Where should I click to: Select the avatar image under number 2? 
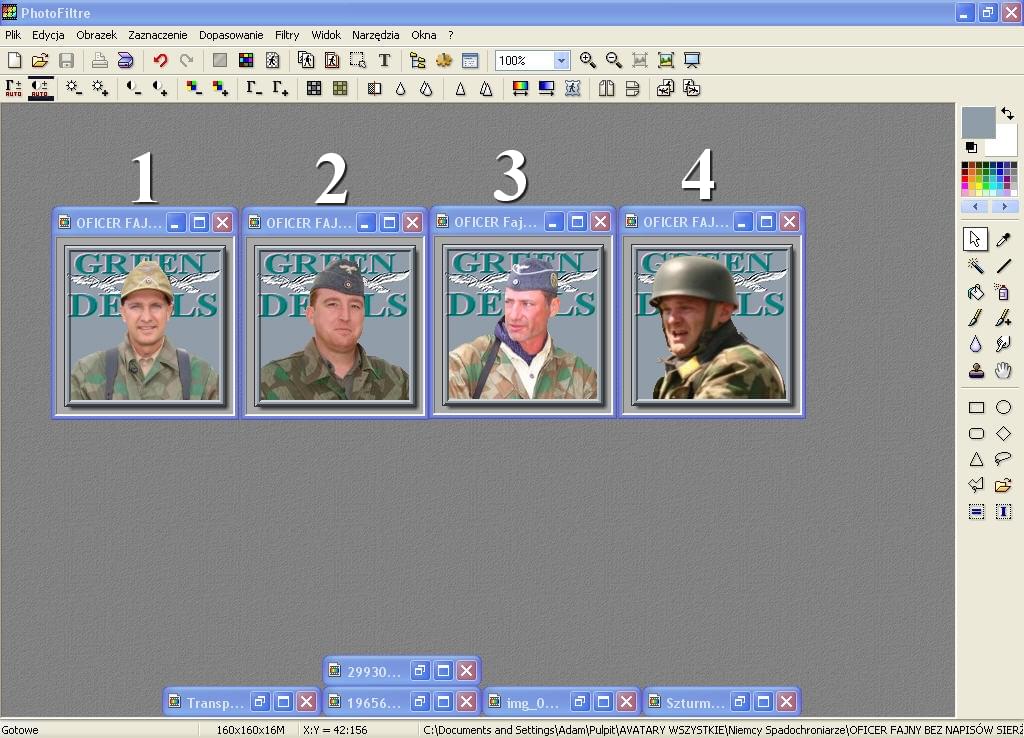click(x=335, y=325)
